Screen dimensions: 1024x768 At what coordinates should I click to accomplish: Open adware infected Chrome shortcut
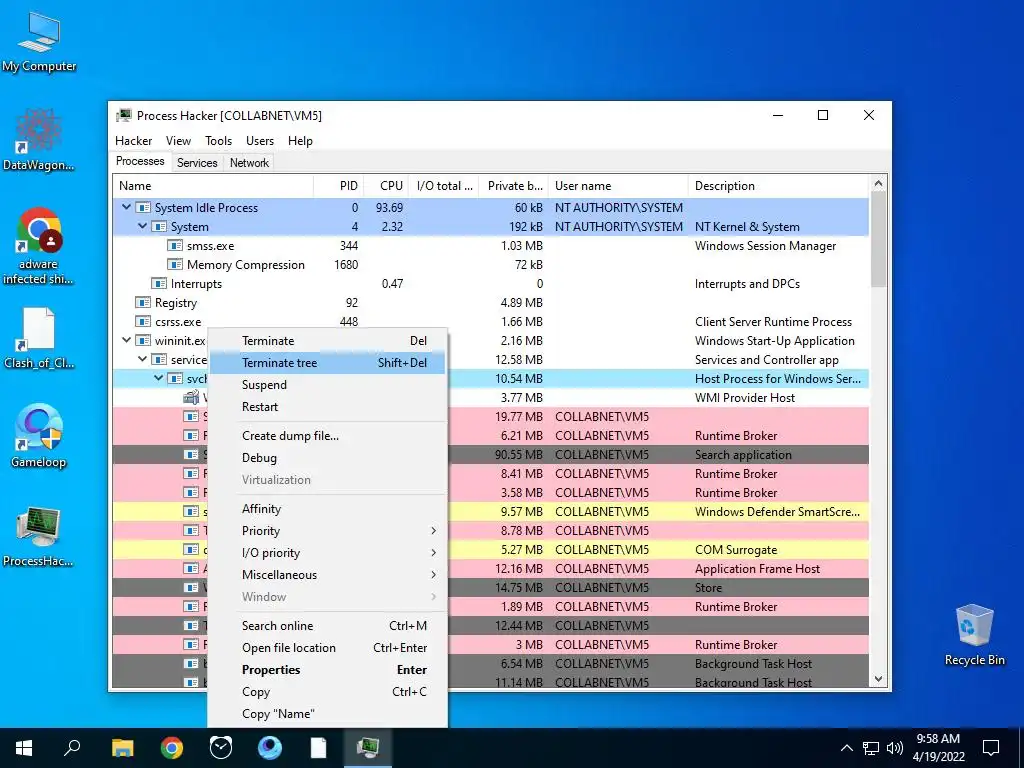pos(39,245)
